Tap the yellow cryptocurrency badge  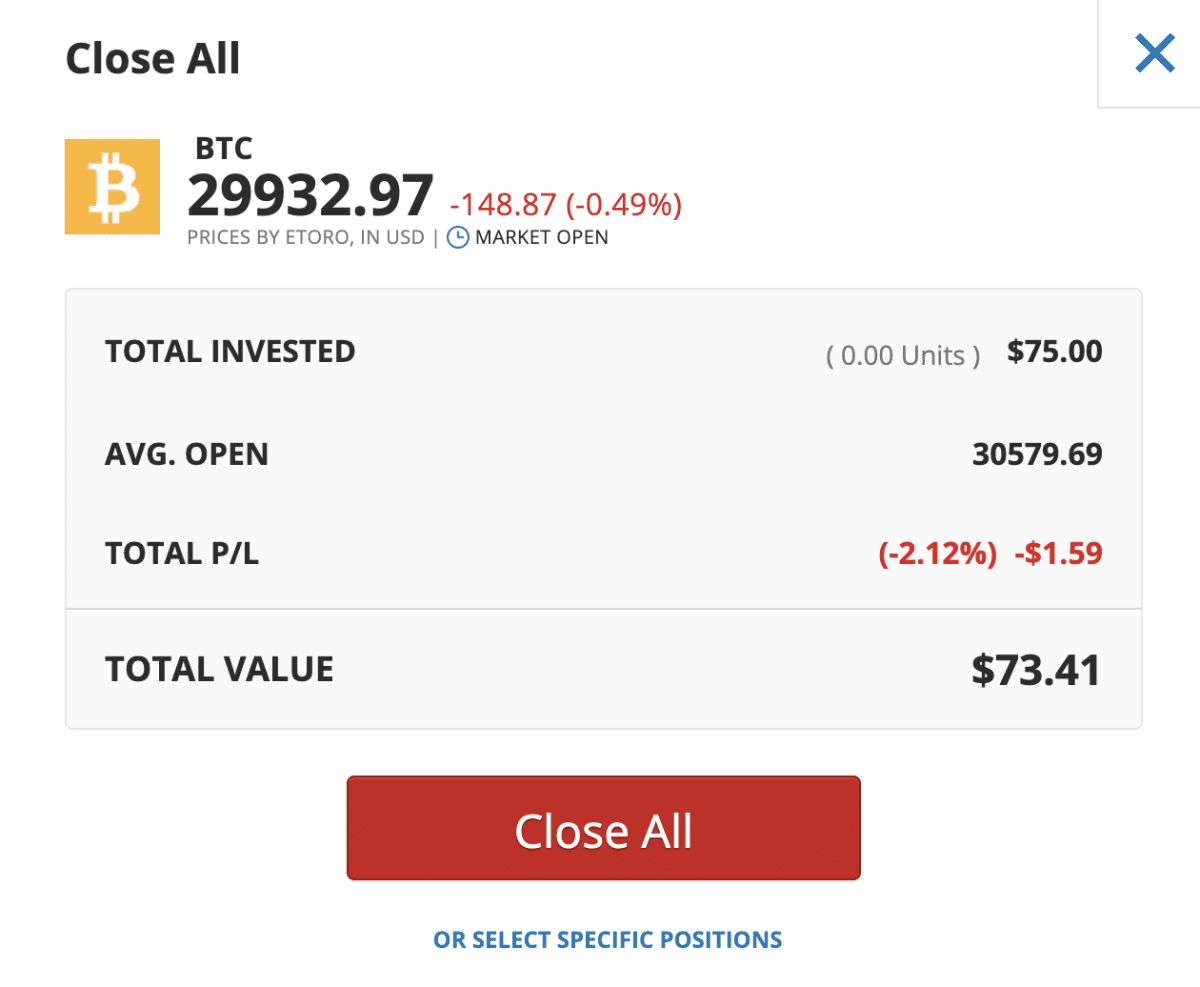pyautogui.click(x=112, y=186)
